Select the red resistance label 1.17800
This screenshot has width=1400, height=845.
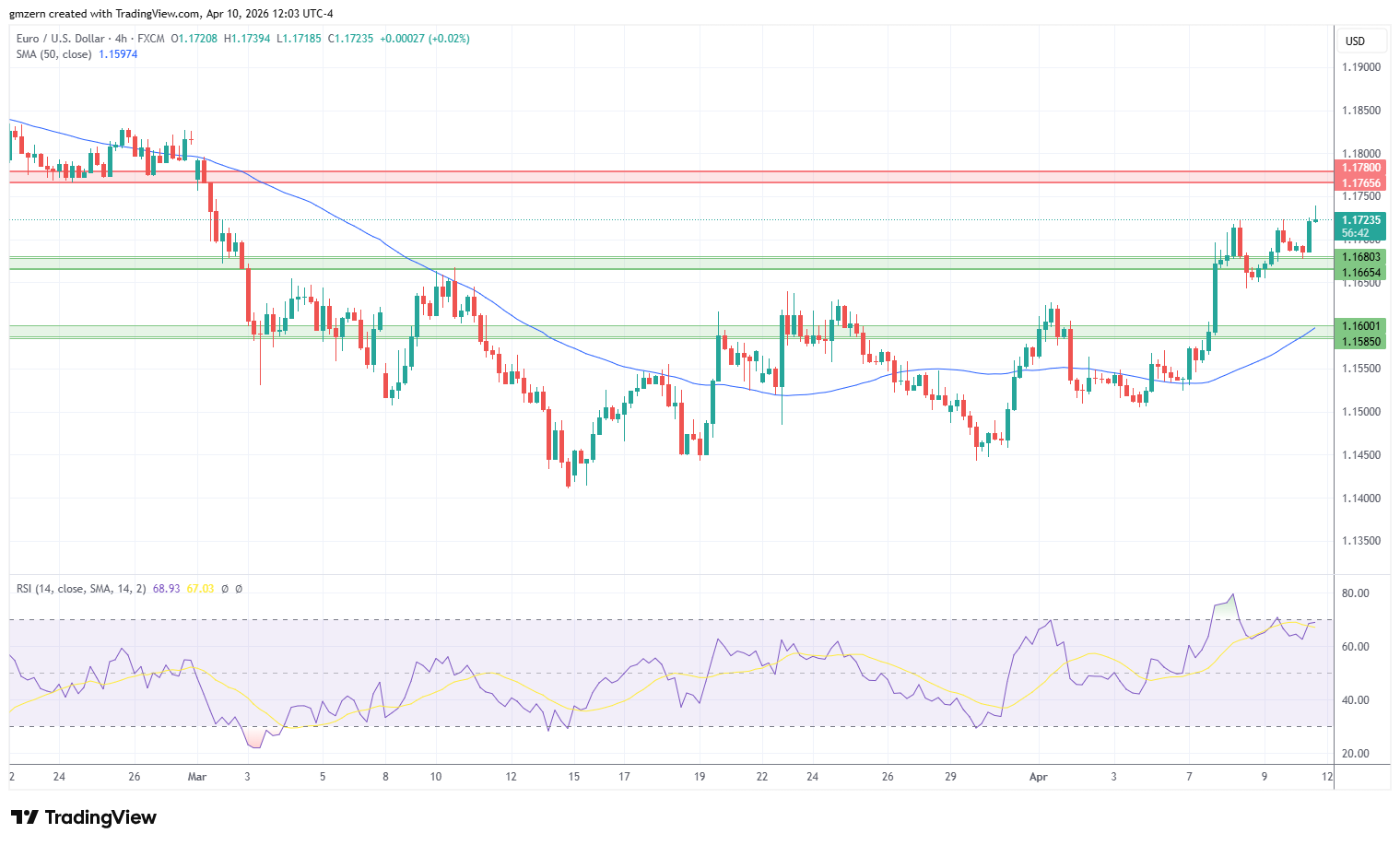(x=1360, y=168)
